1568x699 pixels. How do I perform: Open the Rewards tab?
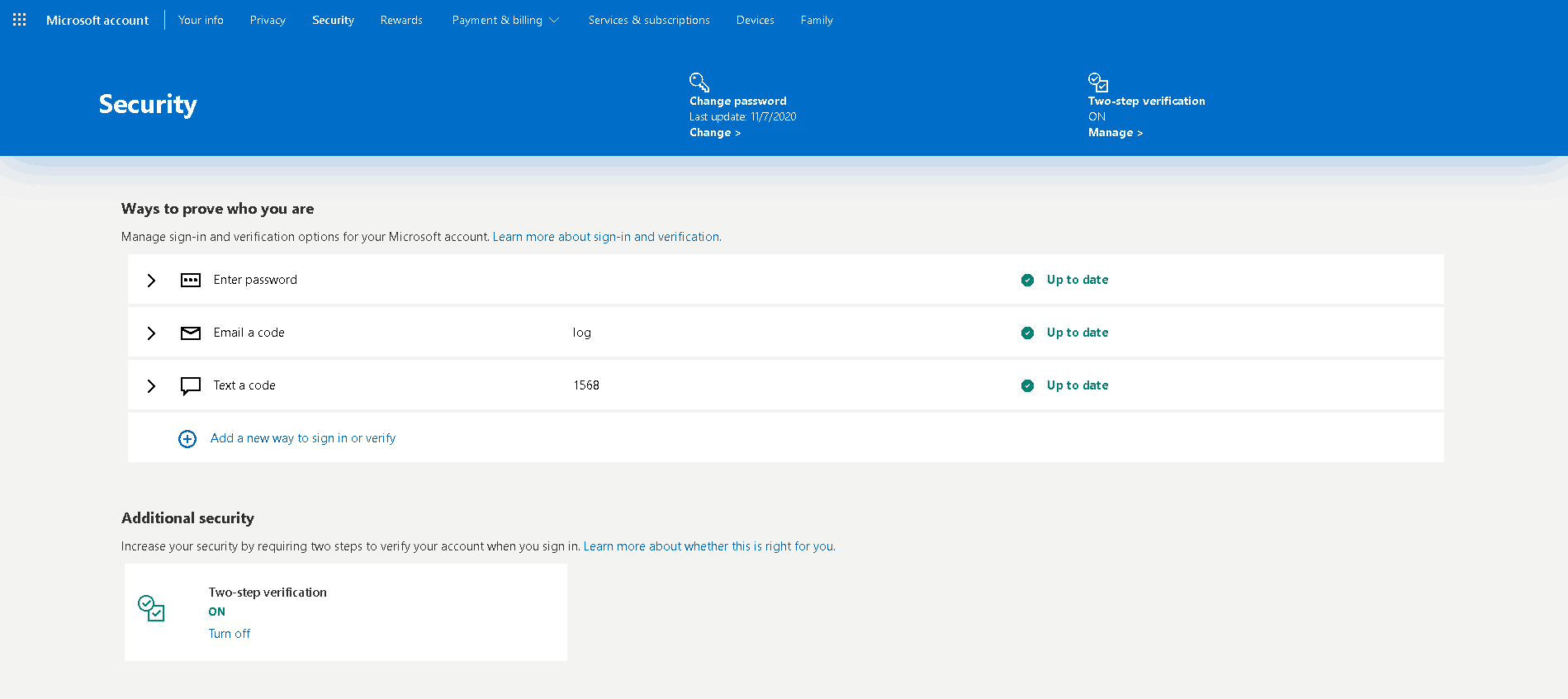401,20
